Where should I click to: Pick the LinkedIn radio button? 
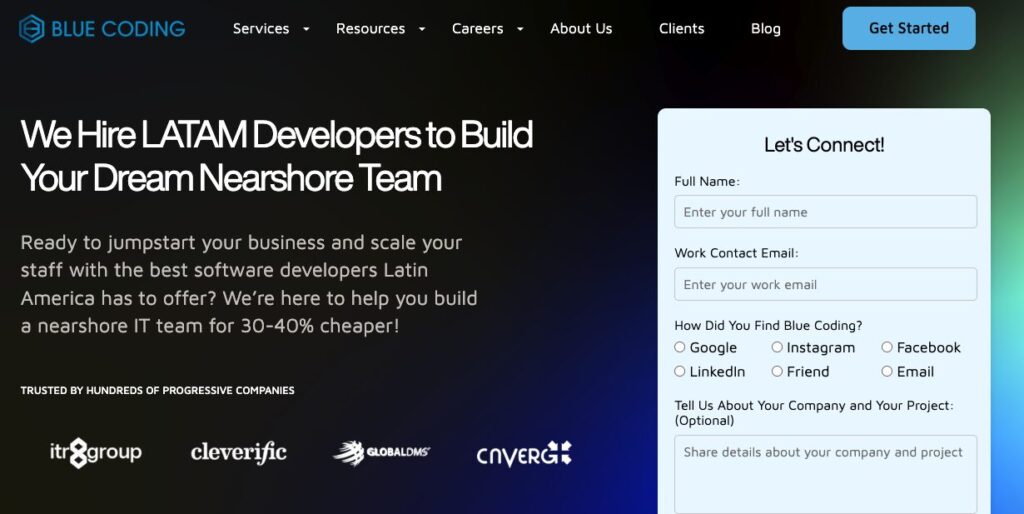point(680,371)
